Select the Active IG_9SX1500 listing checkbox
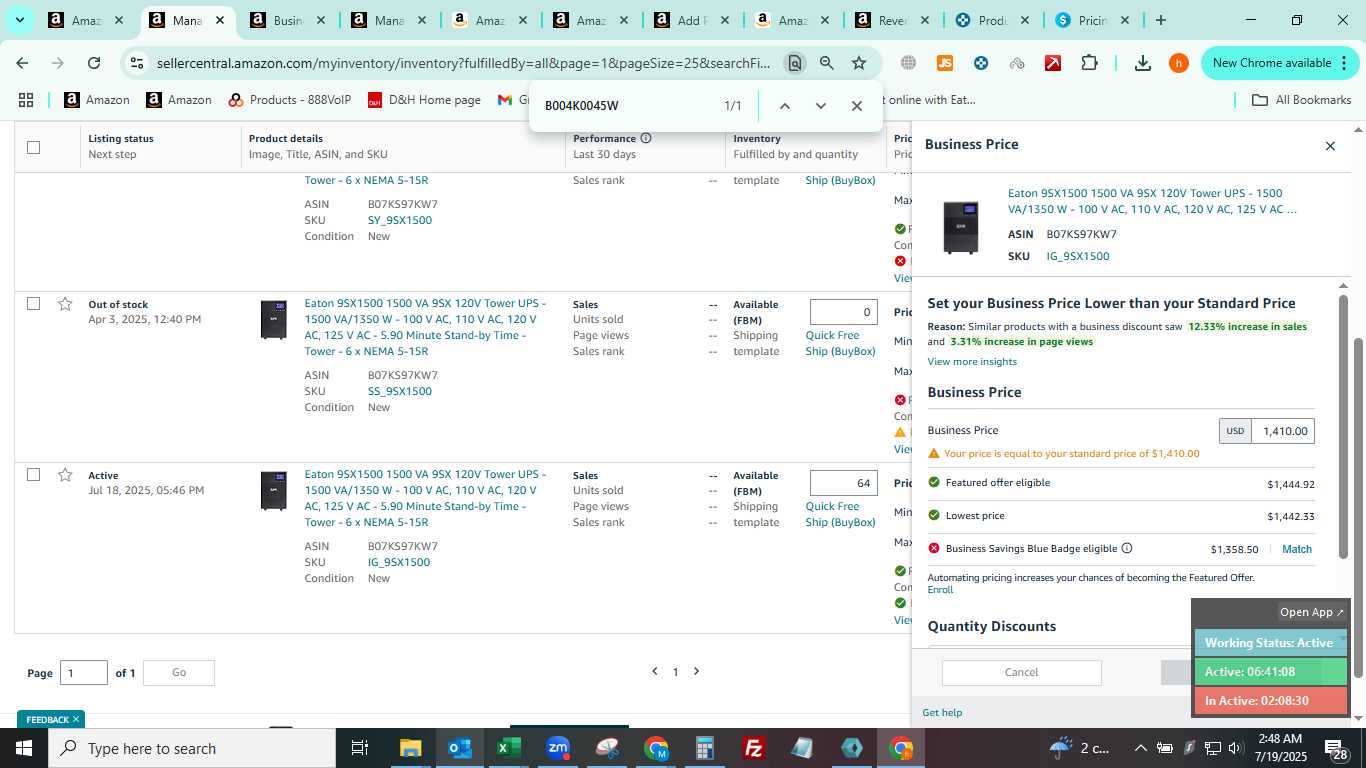The height and width of the screenshot is (768, 1366). tap(33, 474)
